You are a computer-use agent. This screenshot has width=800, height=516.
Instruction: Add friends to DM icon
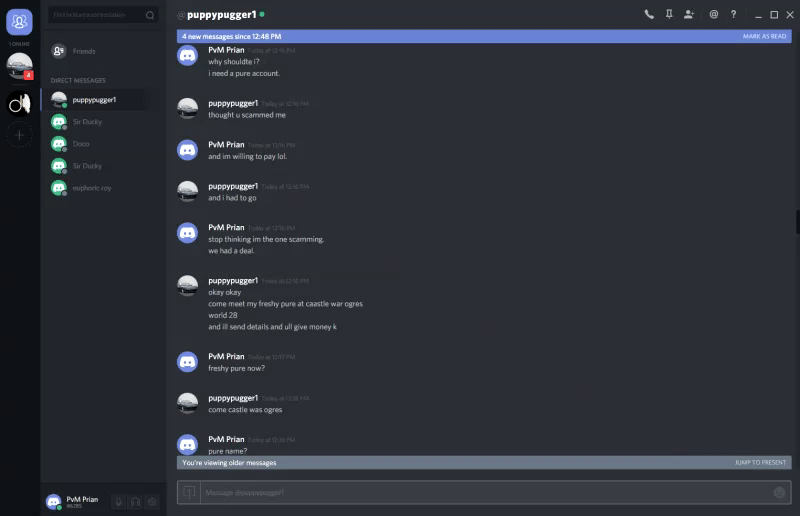(x=689, y=14)
